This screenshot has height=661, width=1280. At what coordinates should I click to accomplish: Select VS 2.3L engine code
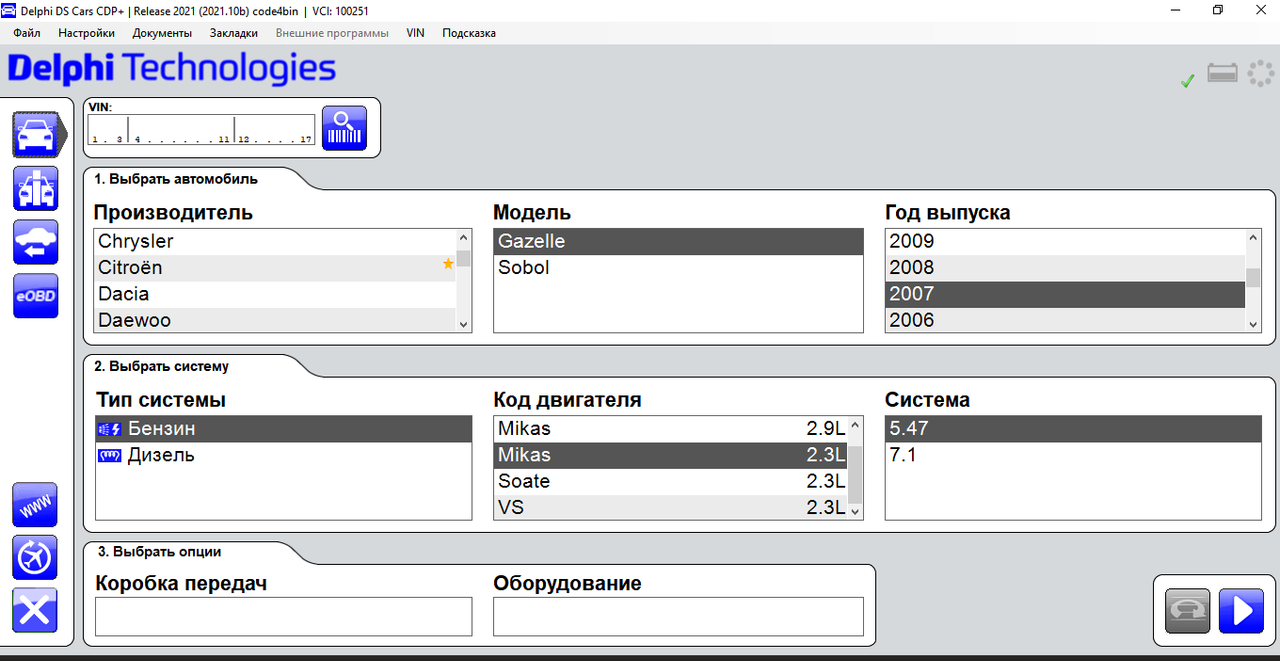[x=671, y=507]
